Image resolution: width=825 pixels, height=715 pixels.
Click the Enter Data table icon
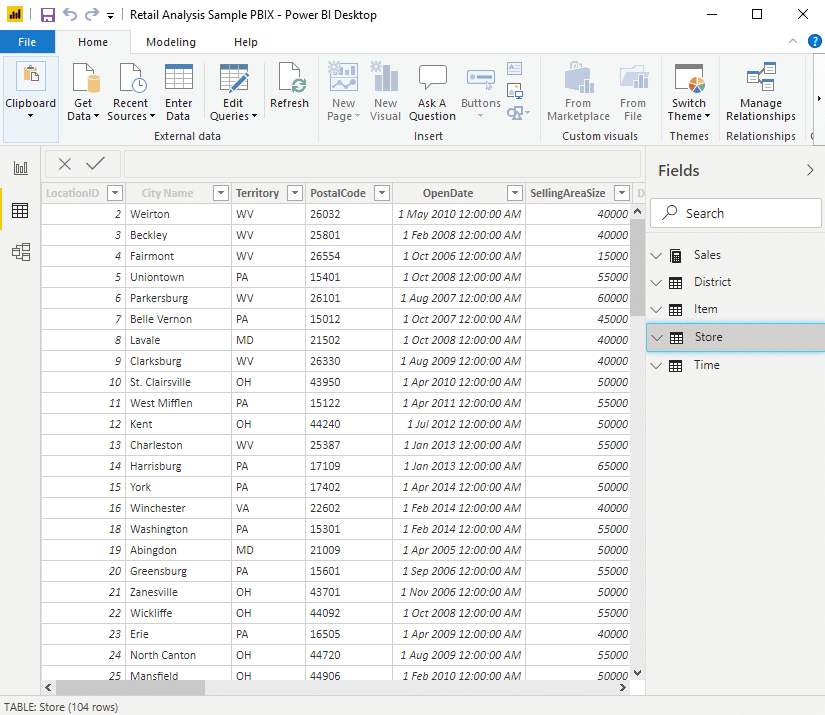click(179, 77)
